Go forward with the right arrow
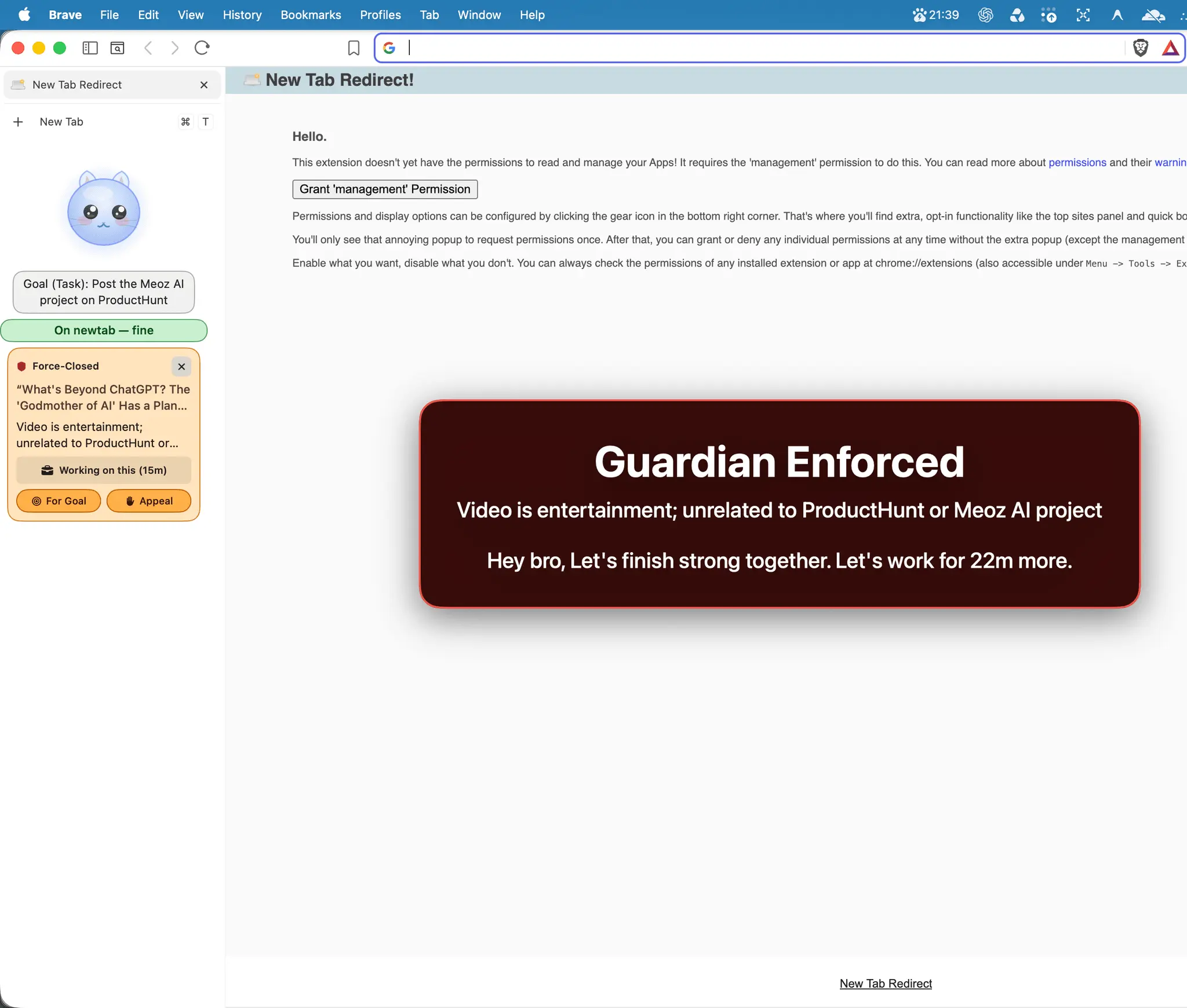 tap(174, 48)
